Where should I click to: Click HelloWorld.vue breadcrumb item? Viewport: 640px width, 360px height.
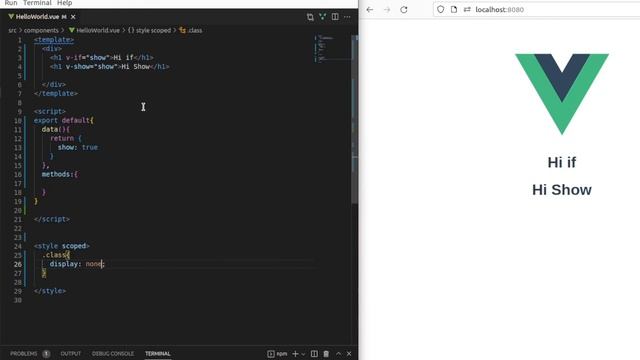pos(94,30)
